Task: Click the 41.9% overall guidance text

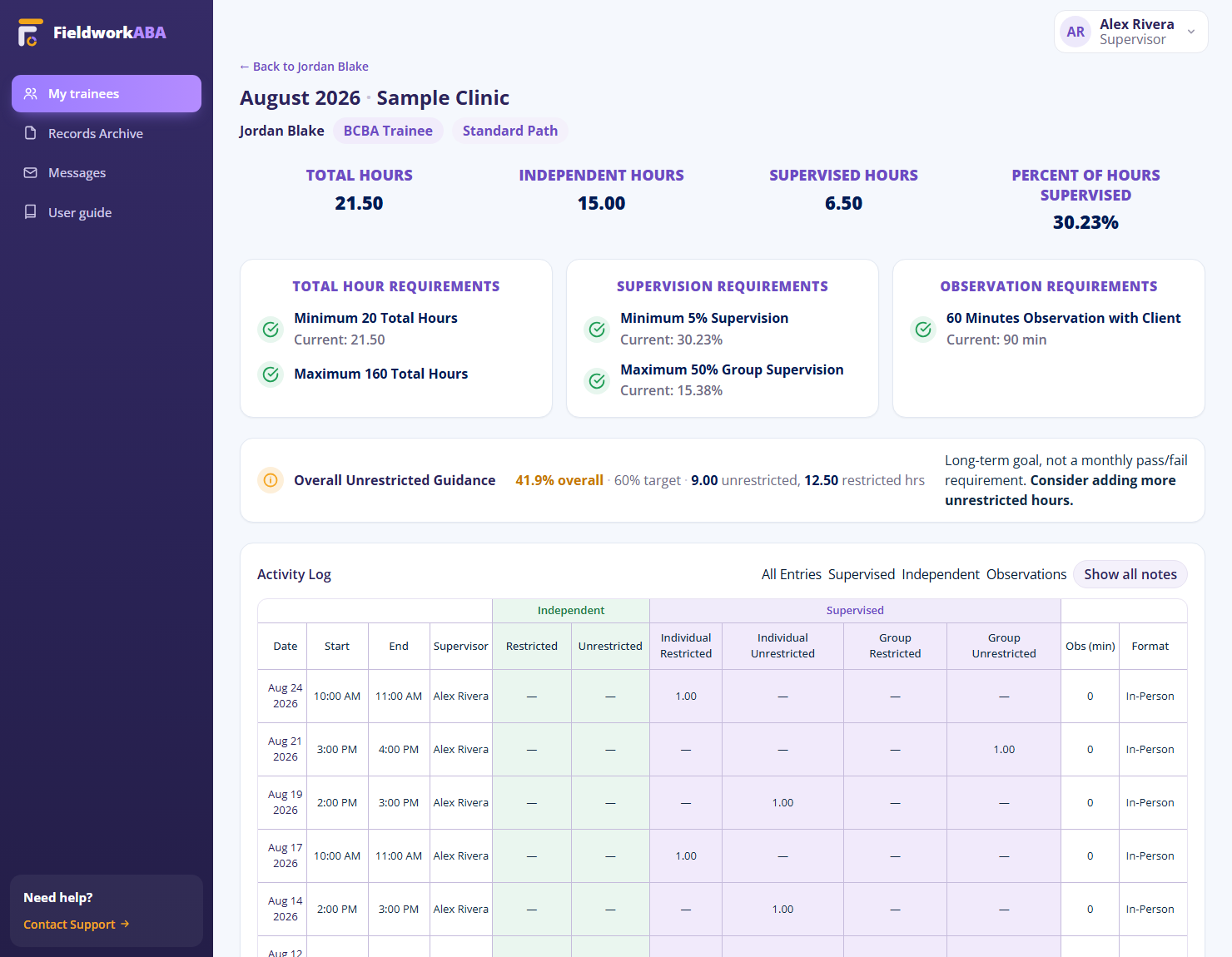Action: [x=559, y=480]
